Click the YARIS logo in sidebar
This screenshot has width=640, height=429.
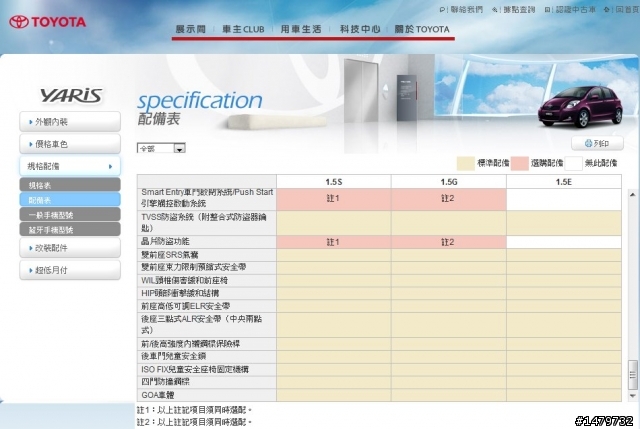(71, 96)
